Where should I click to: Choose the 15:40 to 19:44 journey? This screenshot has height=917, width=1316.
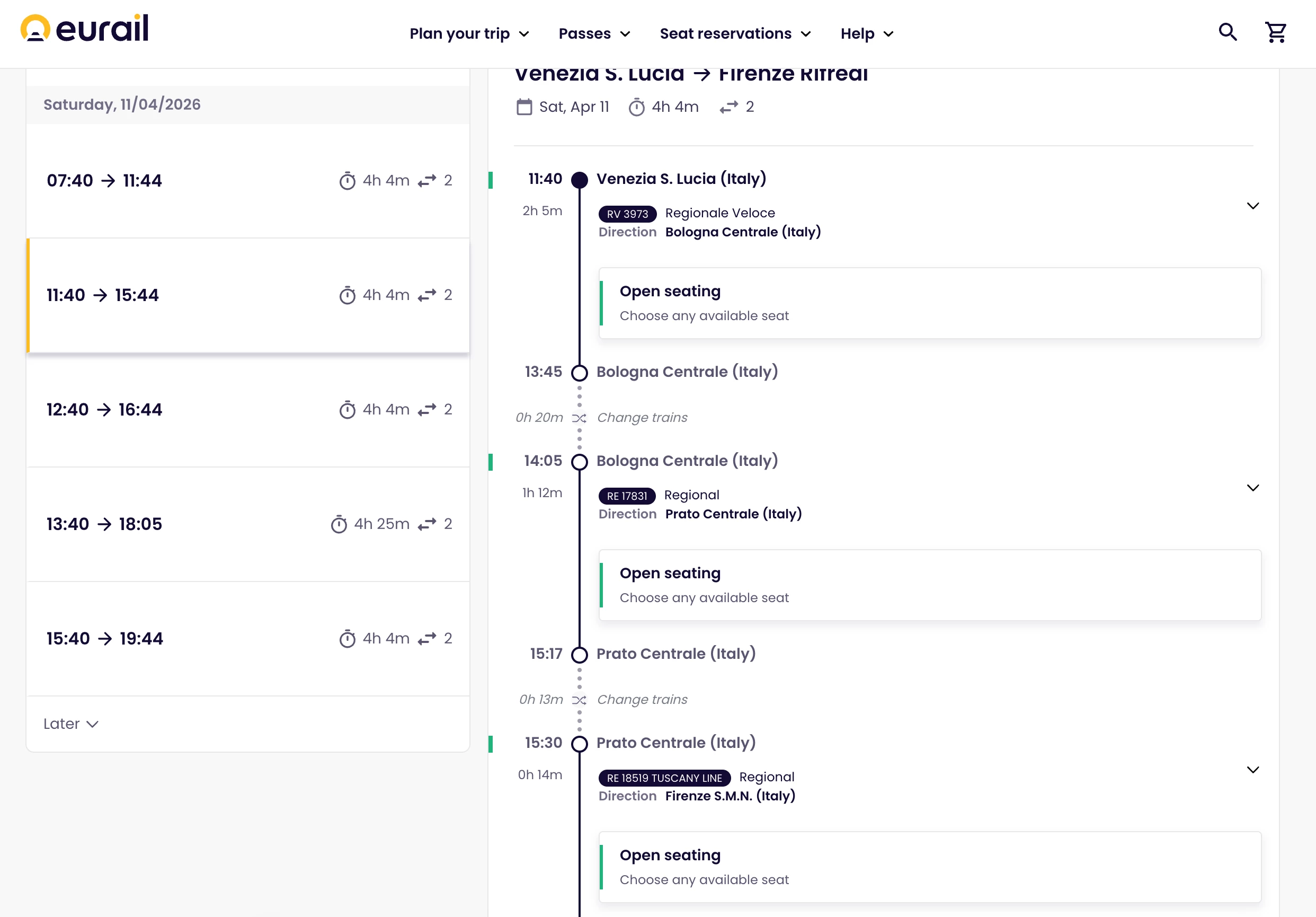[x=248, y=638]
